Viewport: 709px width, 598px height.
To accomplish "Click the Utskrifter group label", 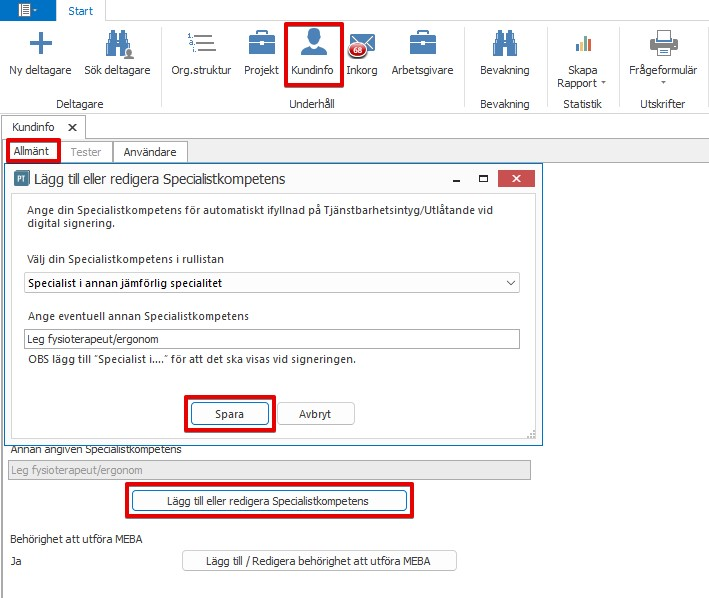I will (662, 104).
